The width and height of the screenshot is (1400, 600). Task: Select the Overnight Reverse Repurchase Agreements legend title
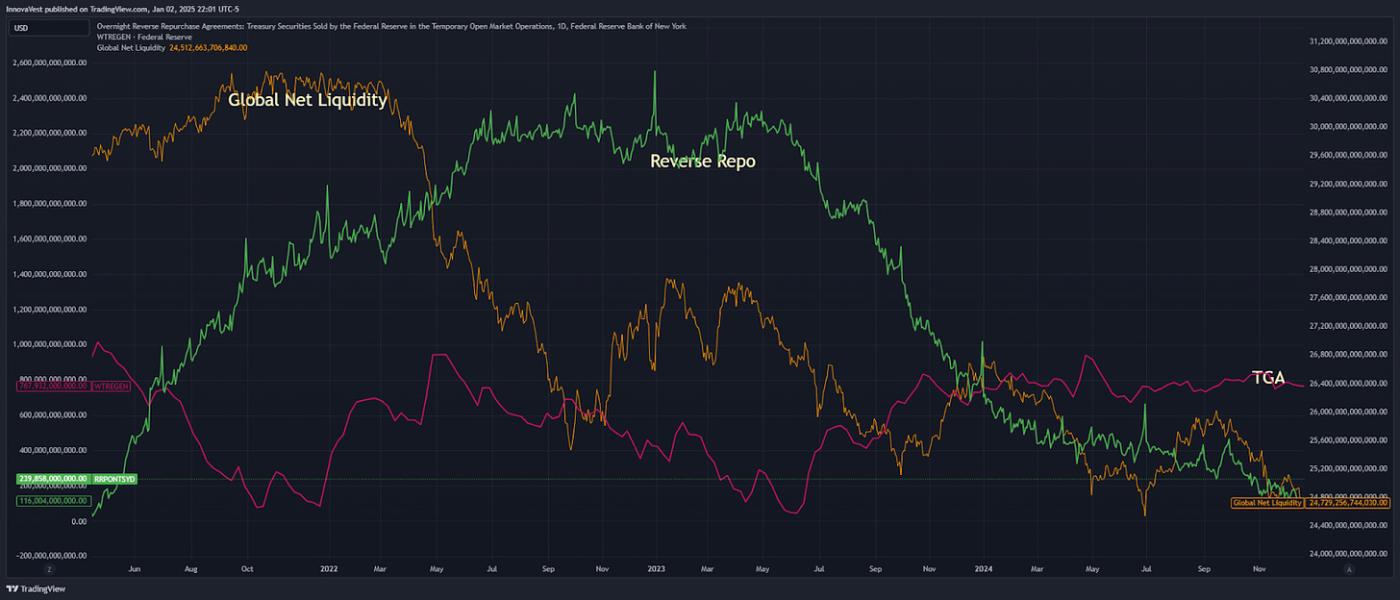tap(390, 26)
